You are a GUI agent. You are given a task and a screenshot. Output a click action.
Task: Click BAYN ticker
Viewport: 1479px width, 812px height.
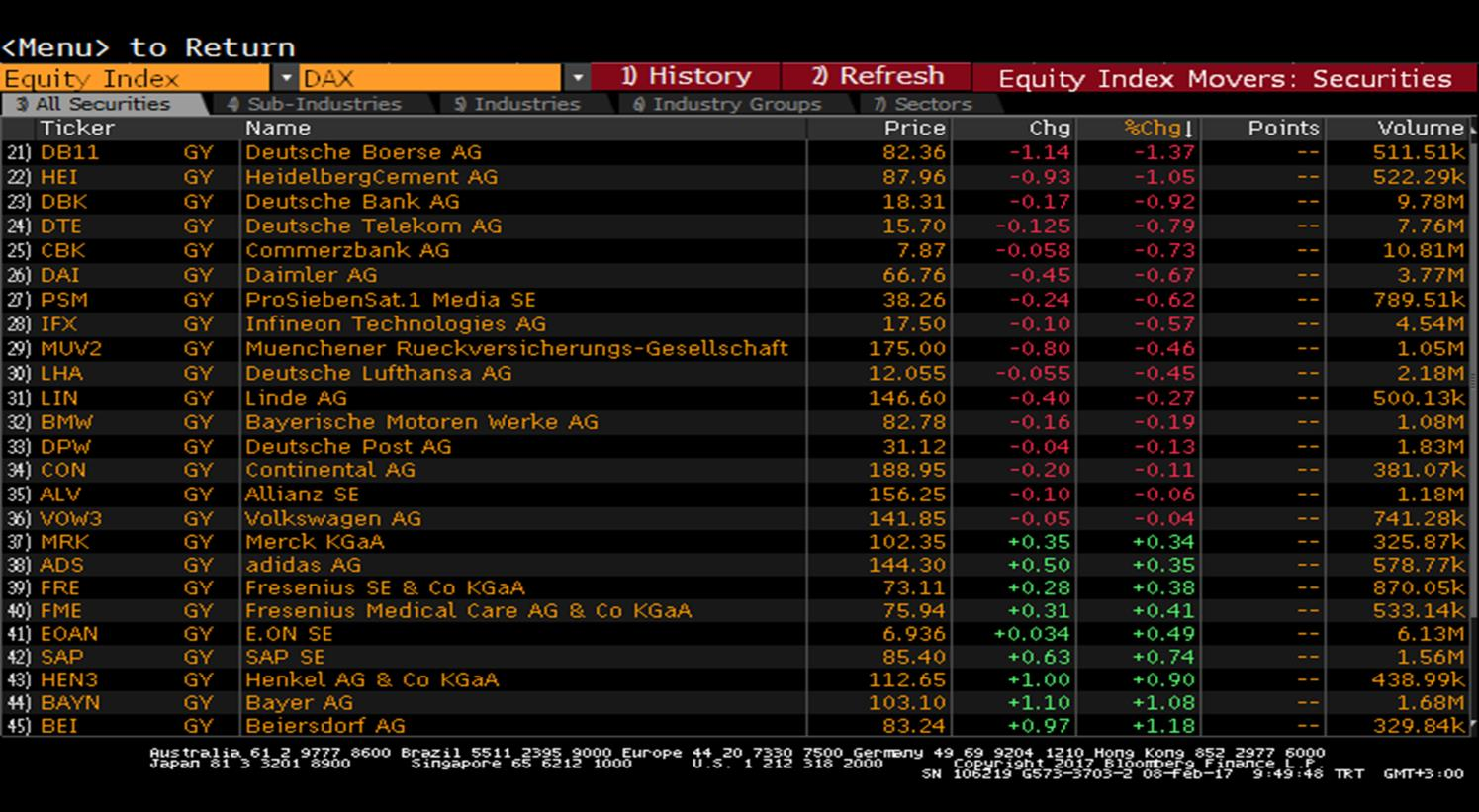click(x=70, y=702)
